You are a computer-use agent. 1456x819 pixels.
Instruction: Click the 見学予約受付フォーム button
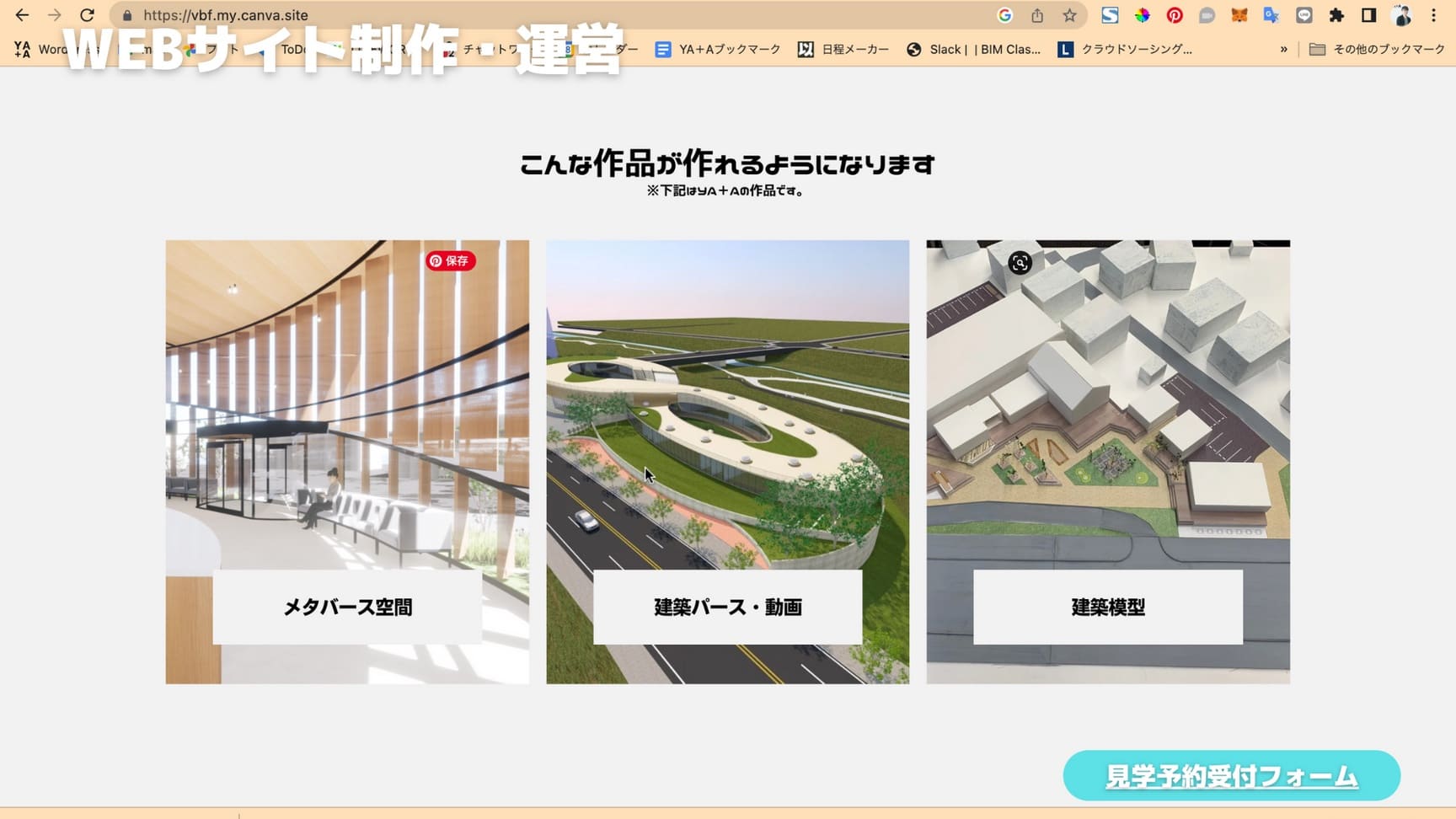point(1231,776)
